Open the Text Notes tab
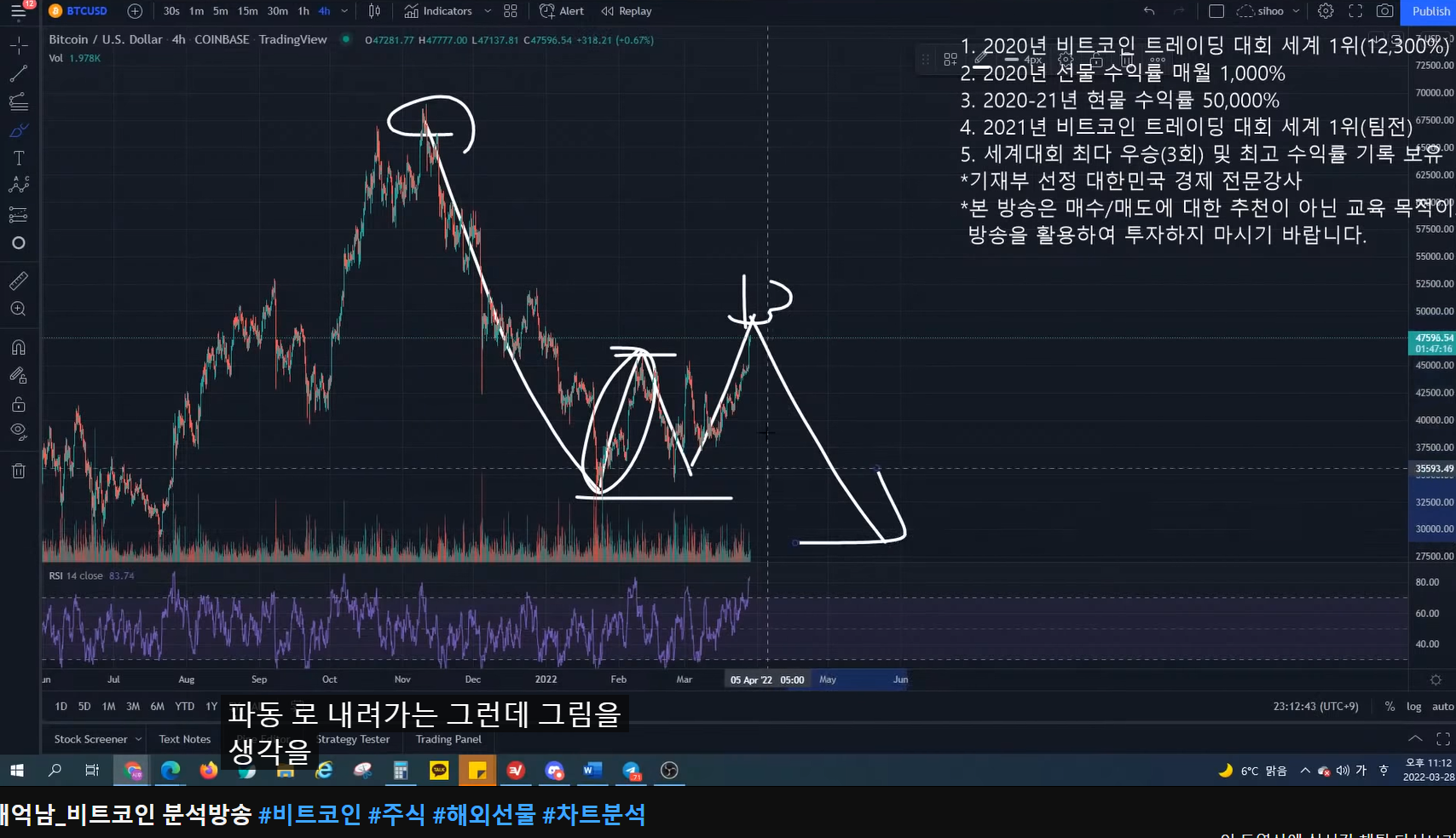The height and width of the screenshot is (838, 1456). tap(184, 739)
